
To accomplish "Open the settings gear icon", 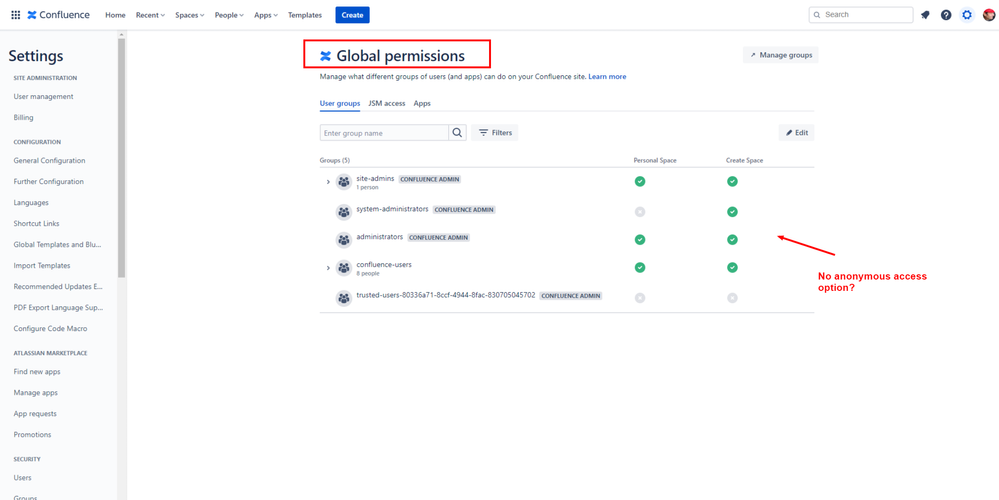I will tap(967, 15).
